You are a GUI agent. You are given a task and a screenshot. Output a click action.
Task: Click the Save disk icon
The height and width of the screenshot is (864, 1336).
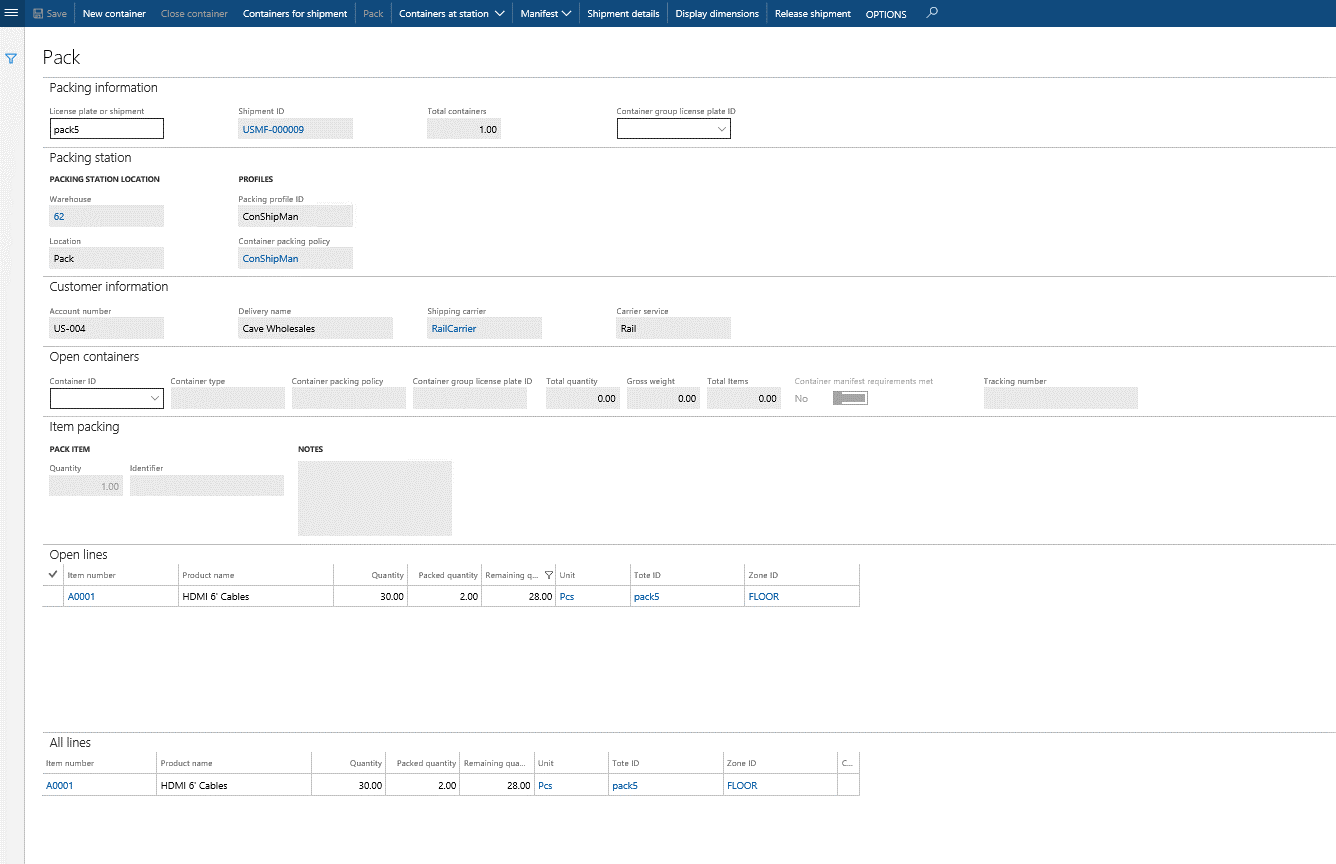(39, 14)
